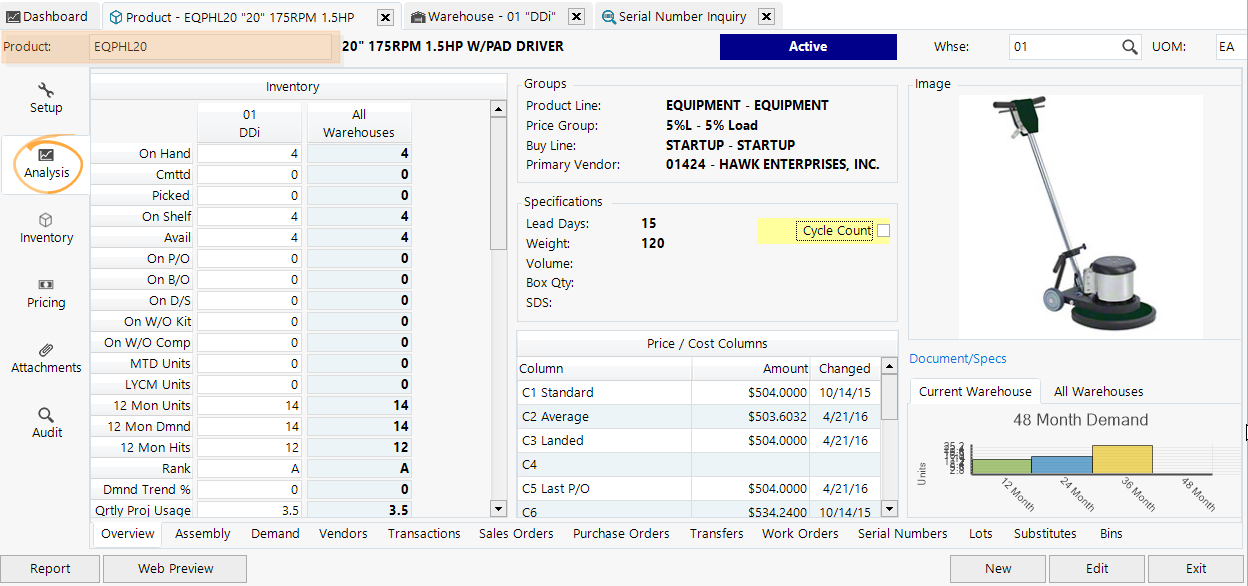Switch to the Demand tab
Viewport: 1248px width, 586px height.
(275, 533)
